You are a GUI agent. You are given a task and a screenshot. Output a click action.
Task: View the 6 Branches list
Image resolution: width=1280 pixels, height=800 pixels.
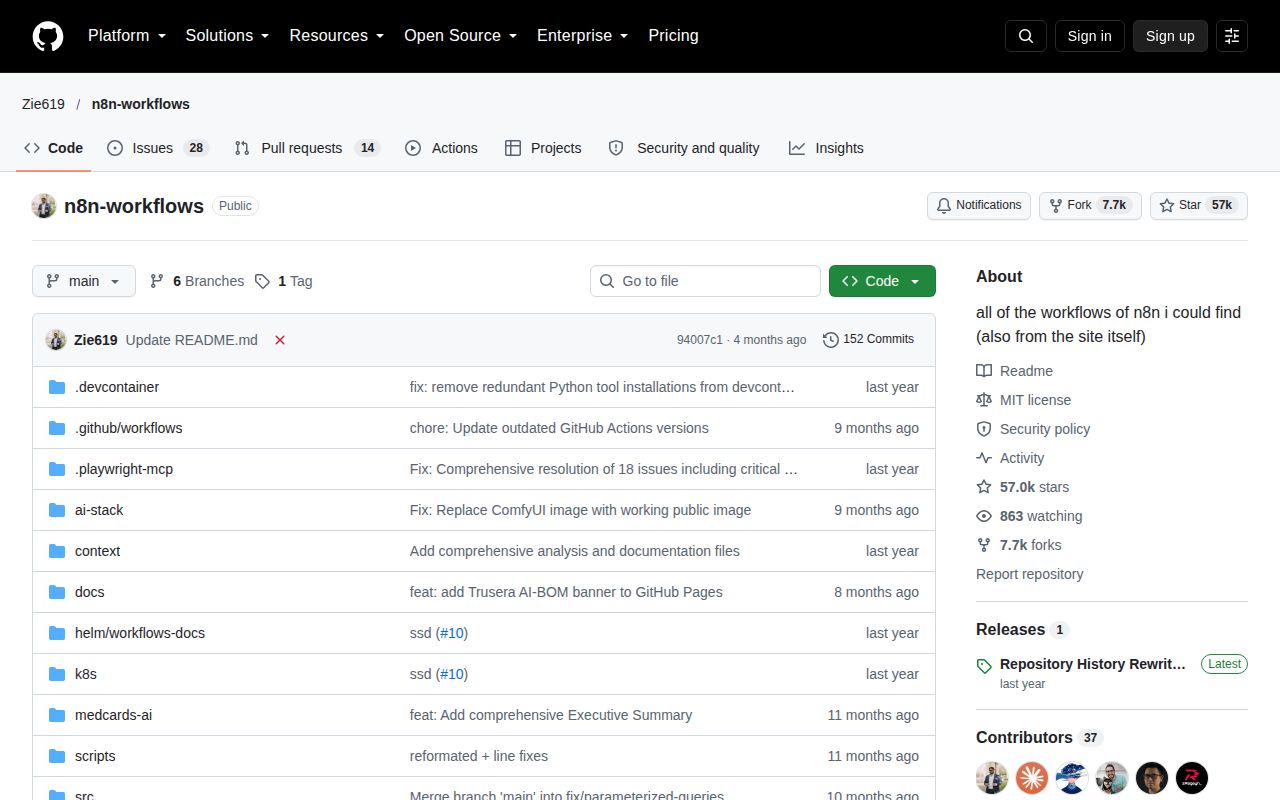[197, 281]
